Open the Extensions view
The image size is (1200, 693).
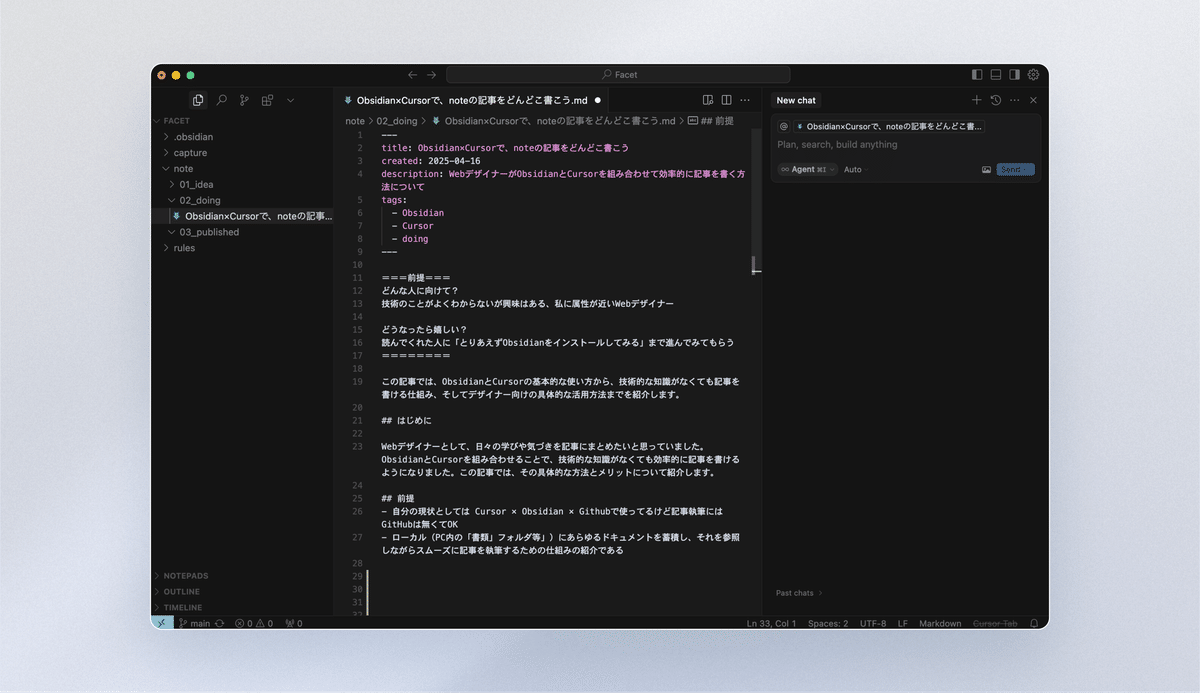pos(266,100)
